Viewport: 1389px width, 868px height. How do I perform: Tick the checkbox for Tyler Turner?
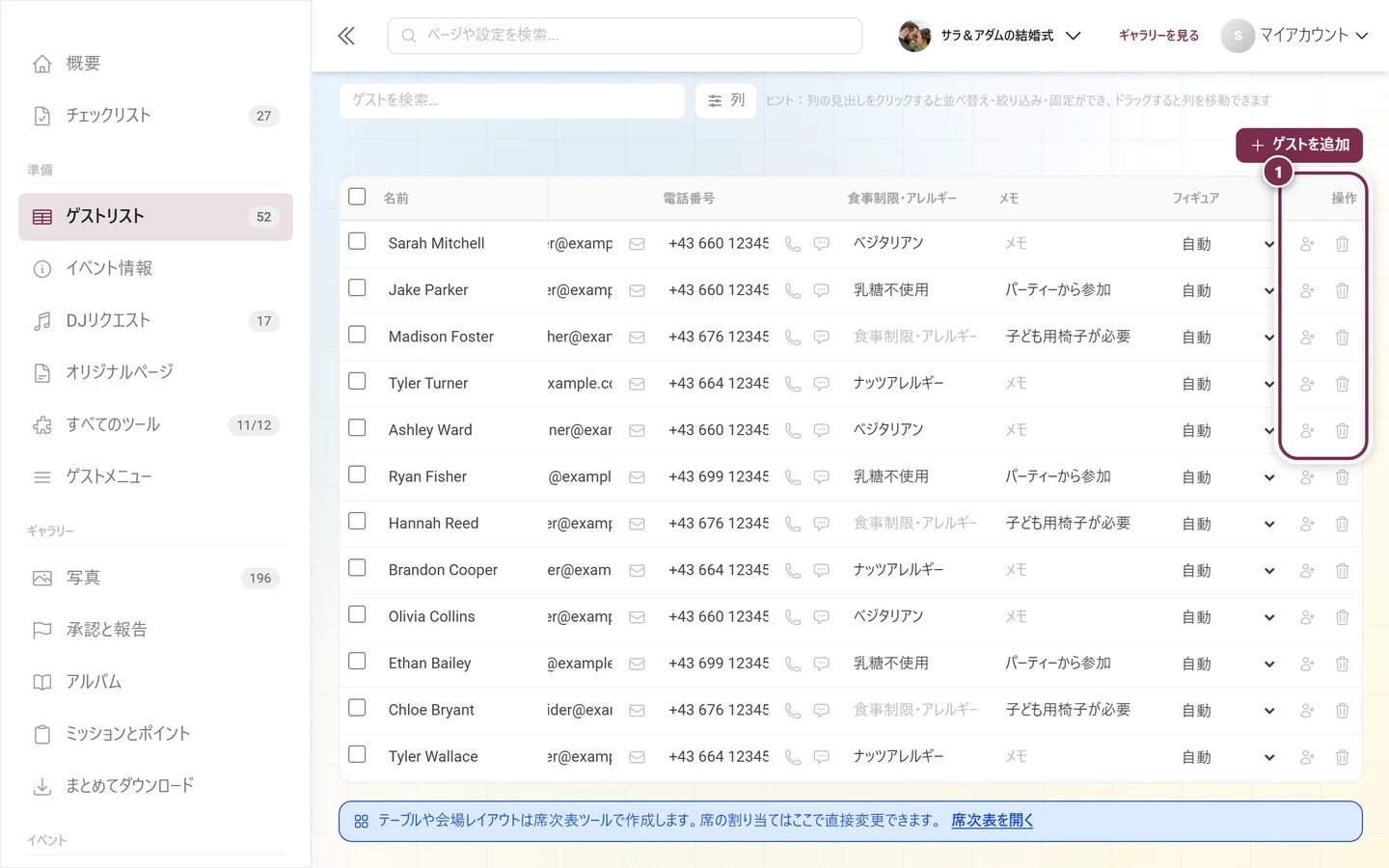coord(357,381)
